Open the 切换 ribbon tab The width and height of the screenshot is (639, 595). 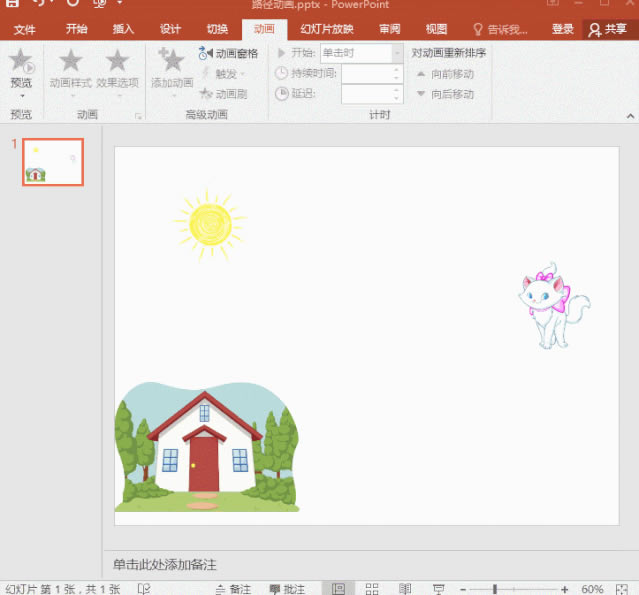tap(217, 29)
